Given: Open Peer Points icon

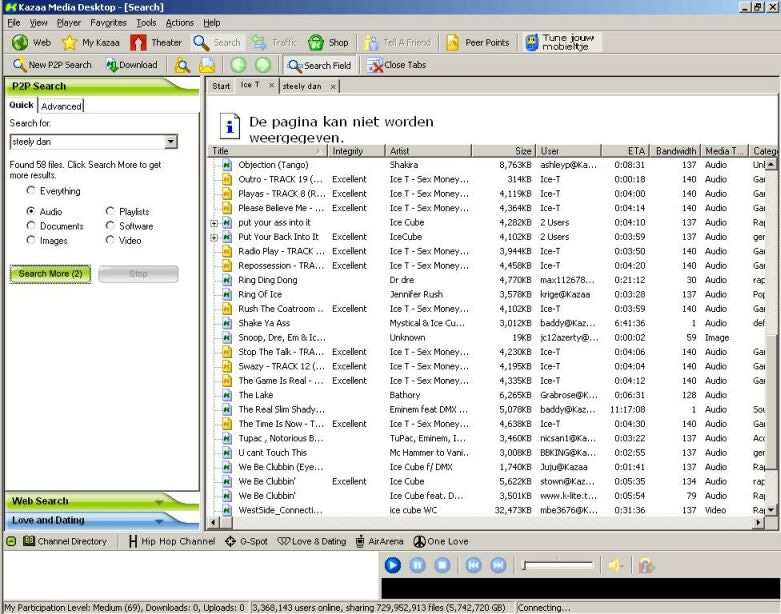Looking at the screenshot, I should click(x=452, y=43).
